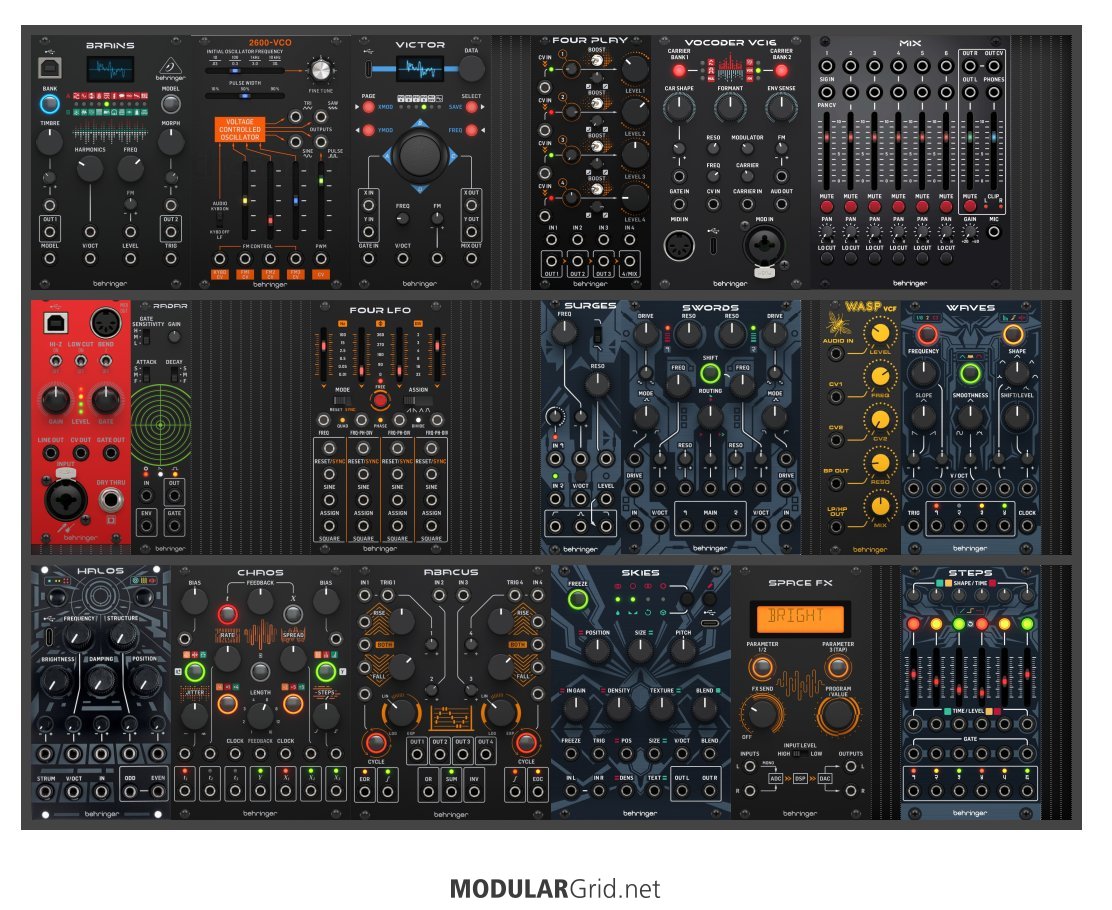Click the AUD OUT jack on Vocoder VC16
1112x910 pixels.
(x=782, y=204)
